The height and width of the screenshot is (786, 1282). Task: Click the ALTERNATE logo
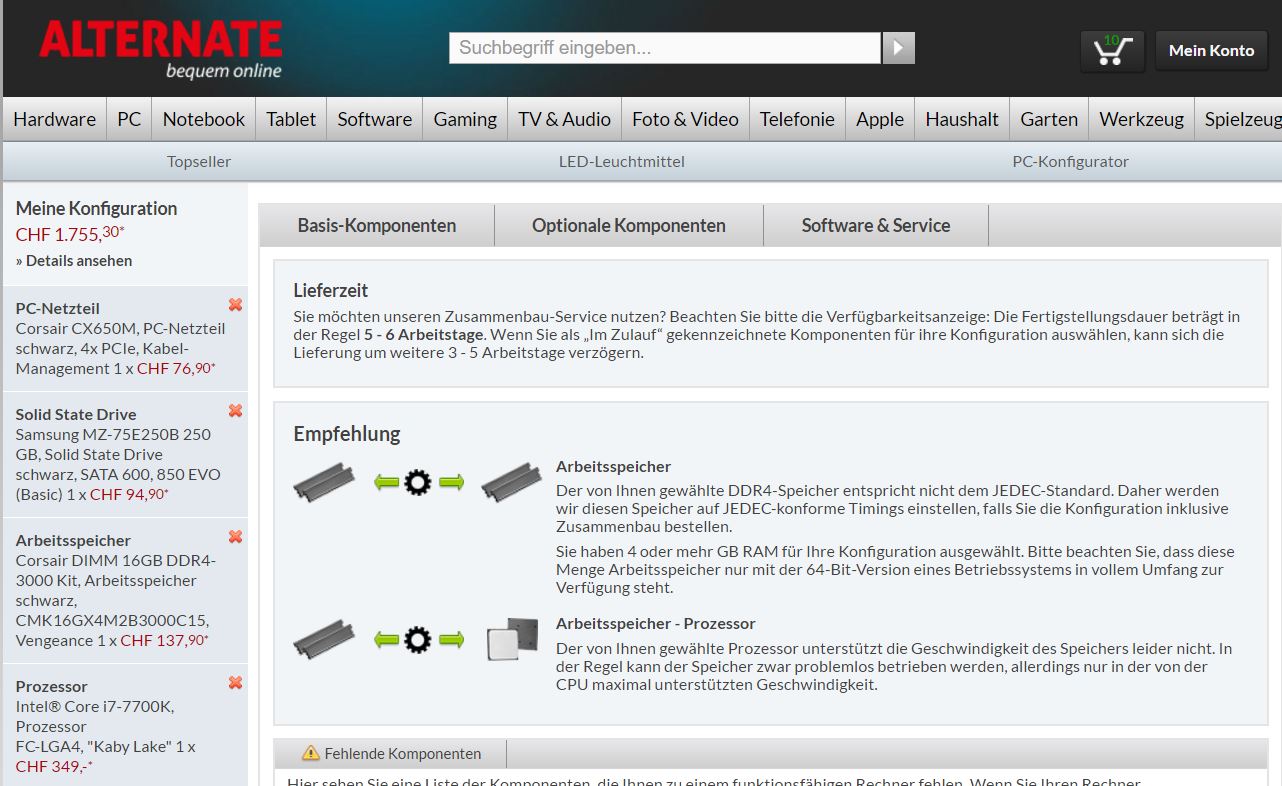pos(161,49)
